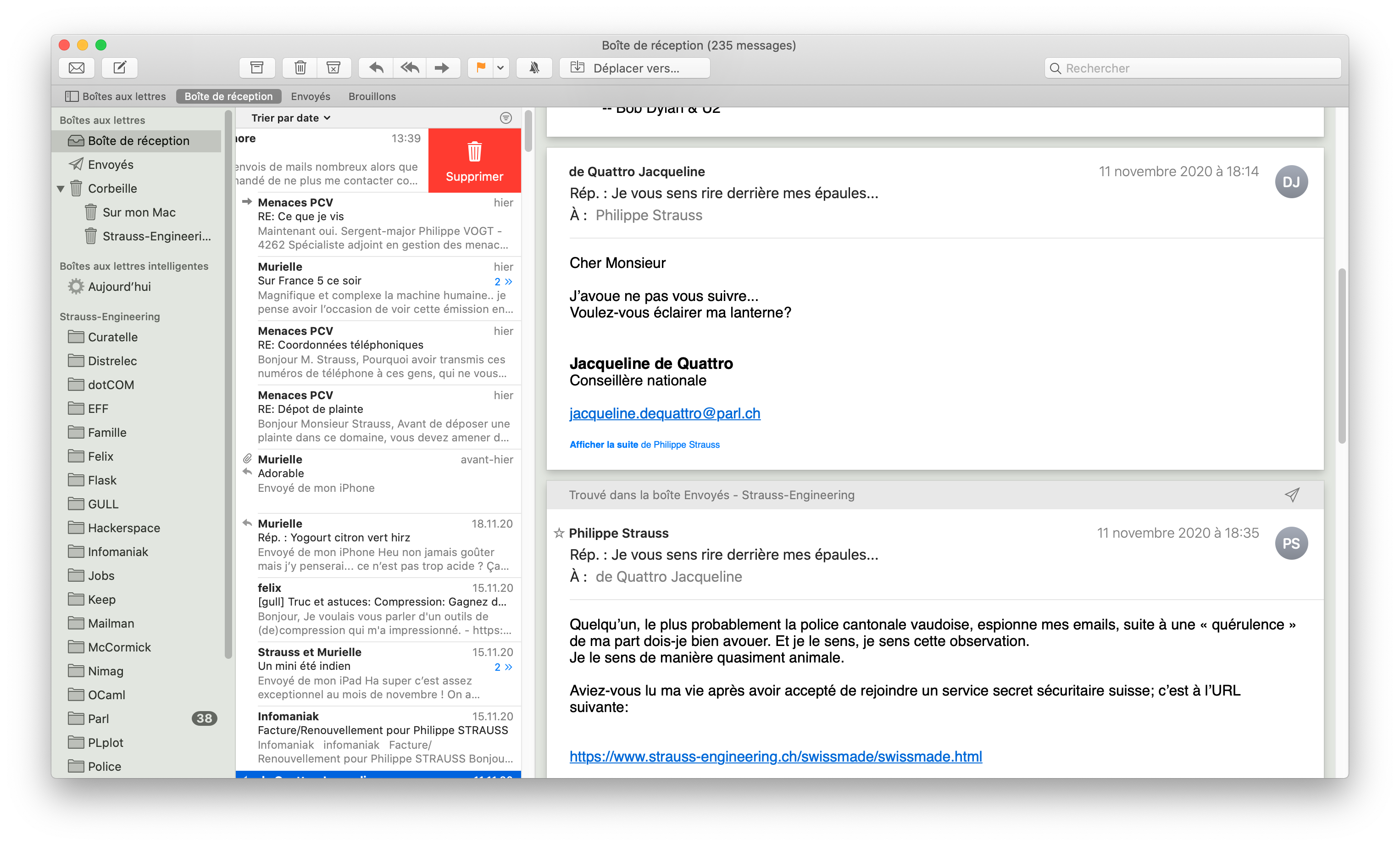Reply all to the message
The width and height of the screenshot is (1400, 846).
click(x=410, y=68)
